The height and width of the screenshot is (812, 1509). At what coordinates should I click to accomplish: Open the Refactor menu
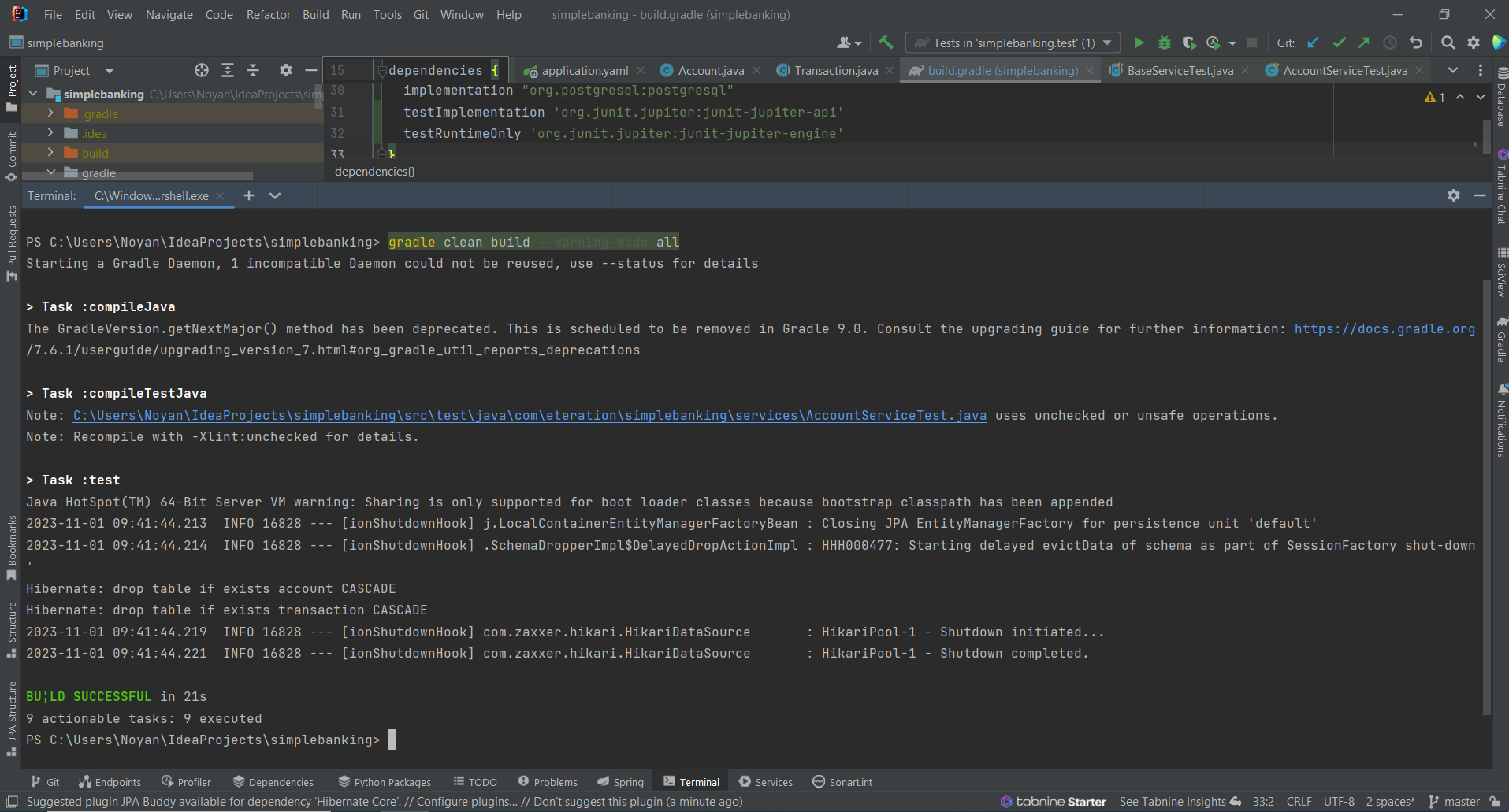(268, 15)
